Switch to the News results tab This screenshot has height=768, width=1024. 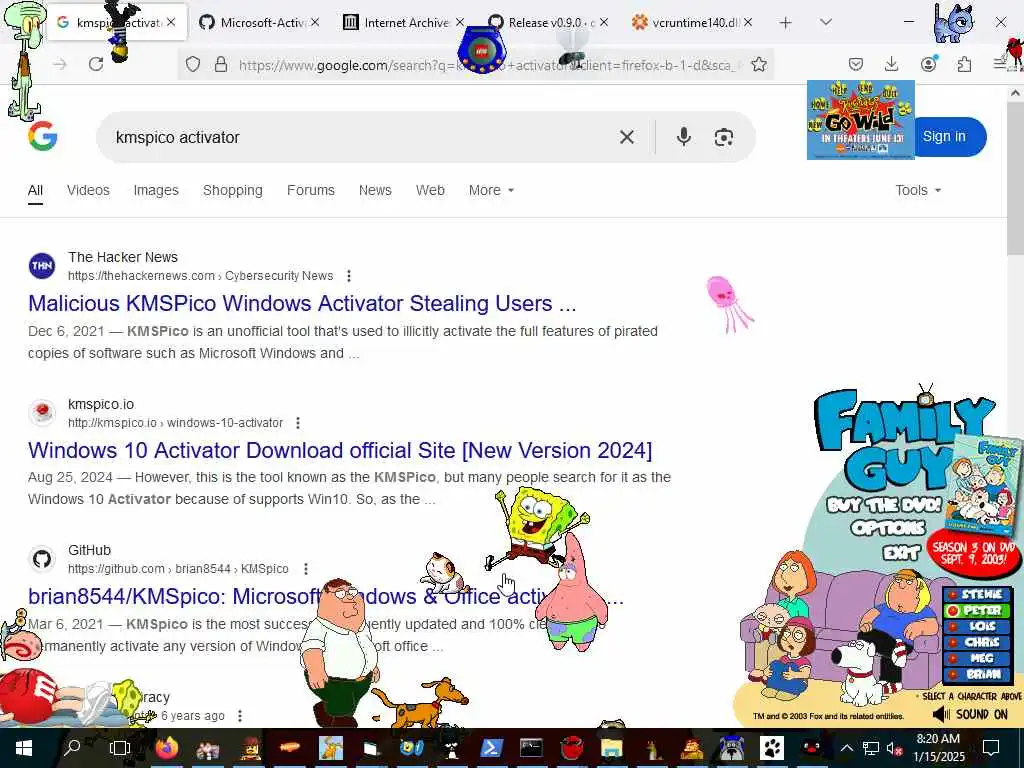click(375, 190)
